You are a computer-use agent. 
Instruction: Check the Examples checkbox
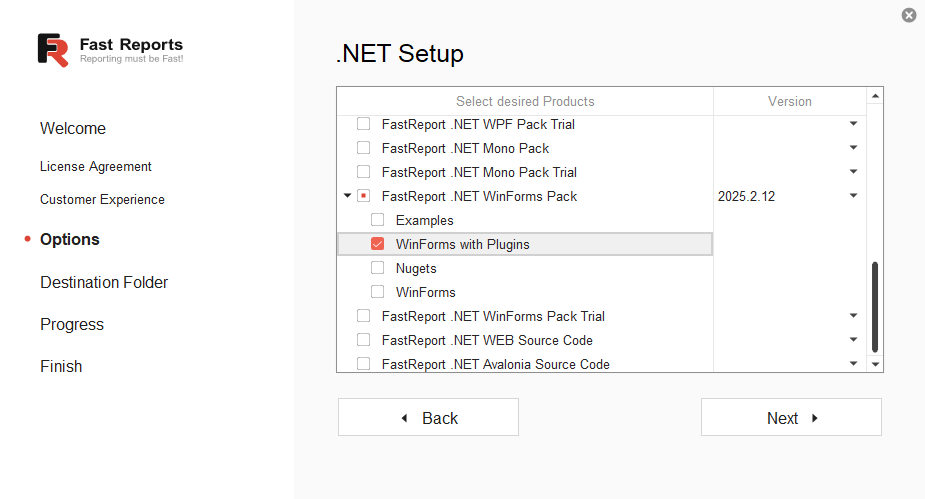coord(378,220)
